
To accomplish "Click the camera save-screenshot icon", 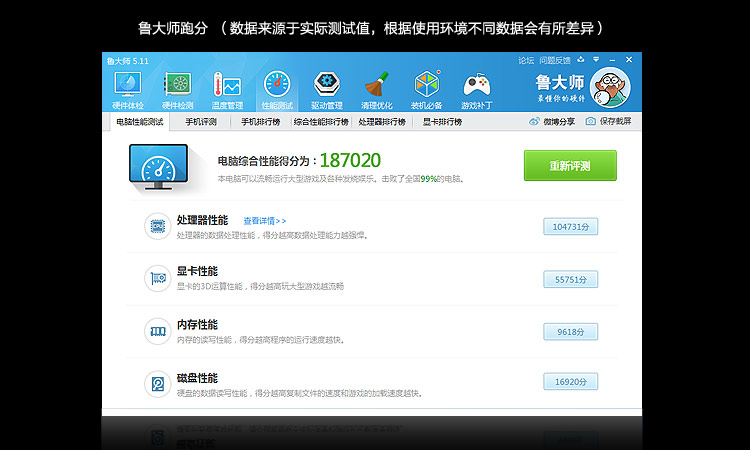I will [x=591, y=121].
